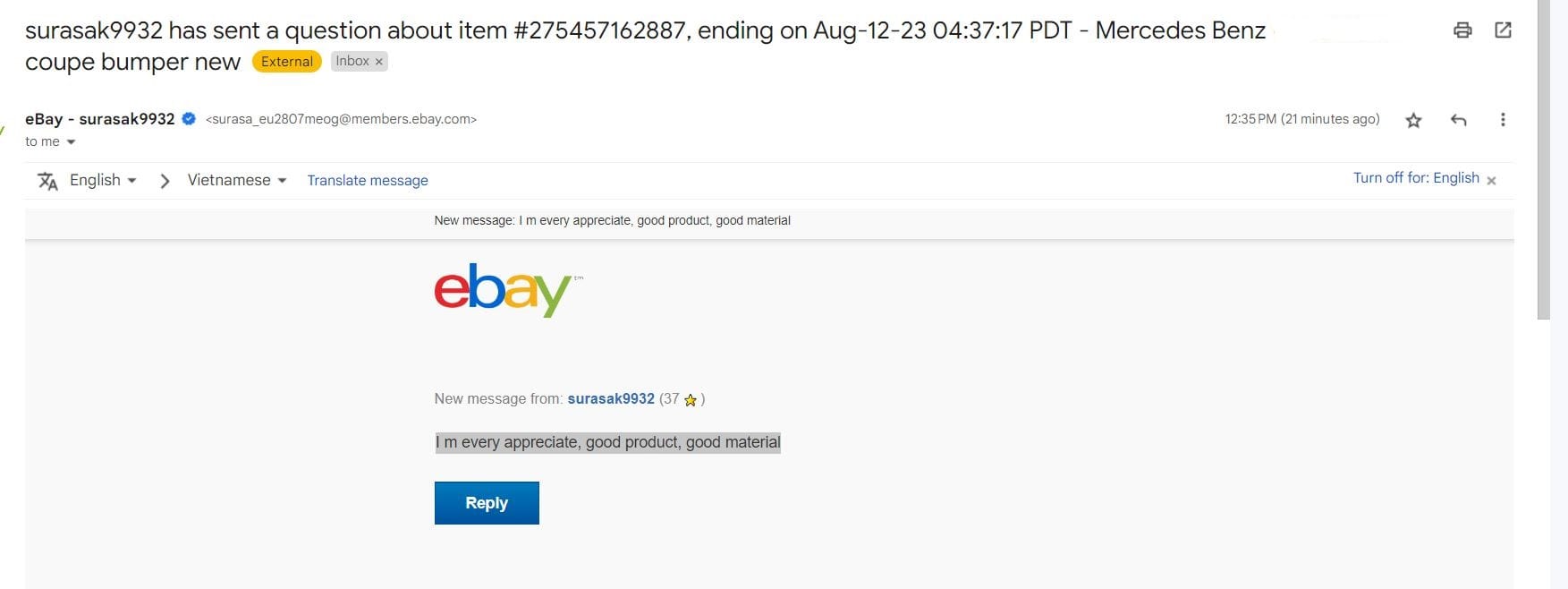Open surasak9932 profile link
The width and height of the screenshot is (1568, 589).
611,399
